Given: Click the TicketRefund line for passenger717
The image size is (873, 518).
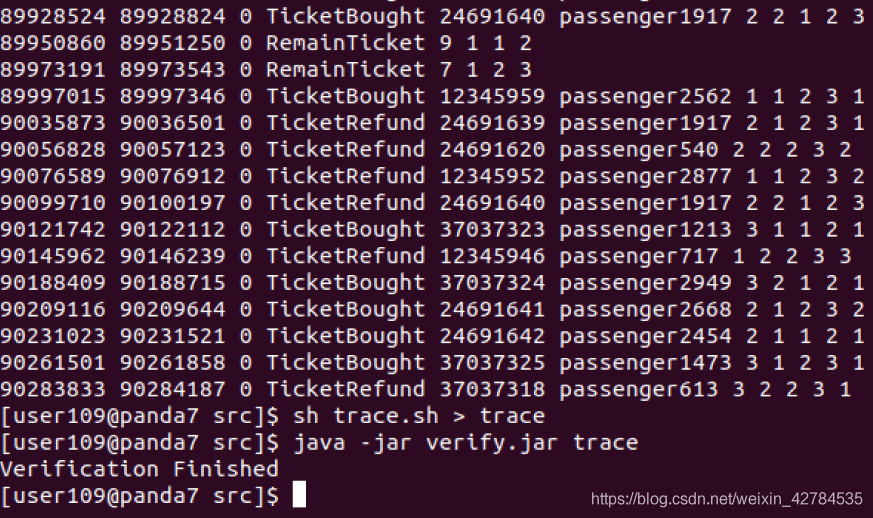Looking at the screenshot, I should (426, 256).
